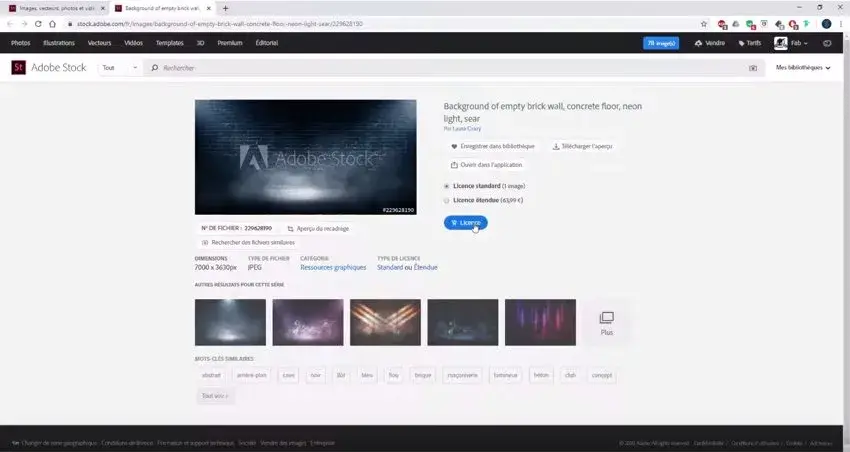Open new browser tab
Image resolution: width=850 pixels, height=452 pixels.
click(226, 8)
